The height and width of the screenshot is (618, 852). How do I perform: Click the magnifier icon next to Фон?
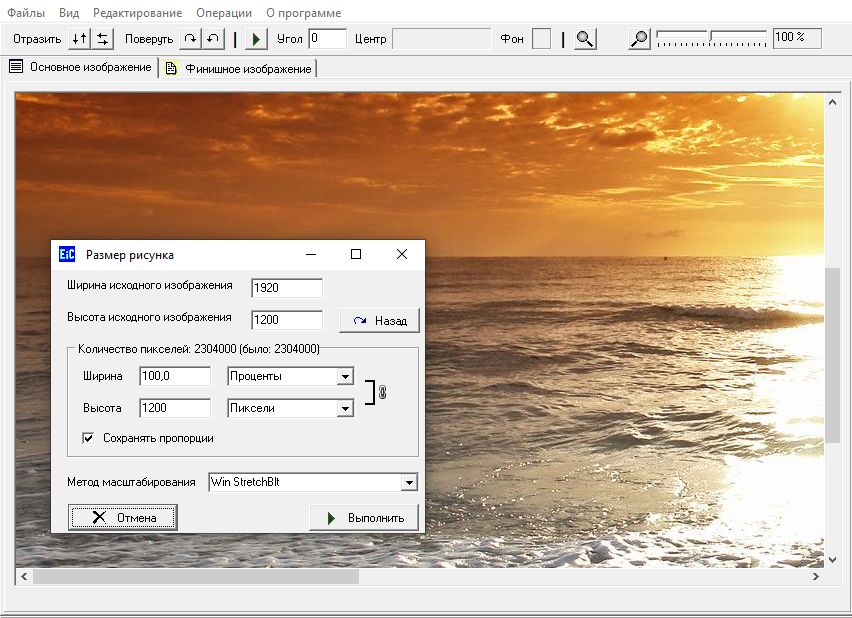coord(585,39)
